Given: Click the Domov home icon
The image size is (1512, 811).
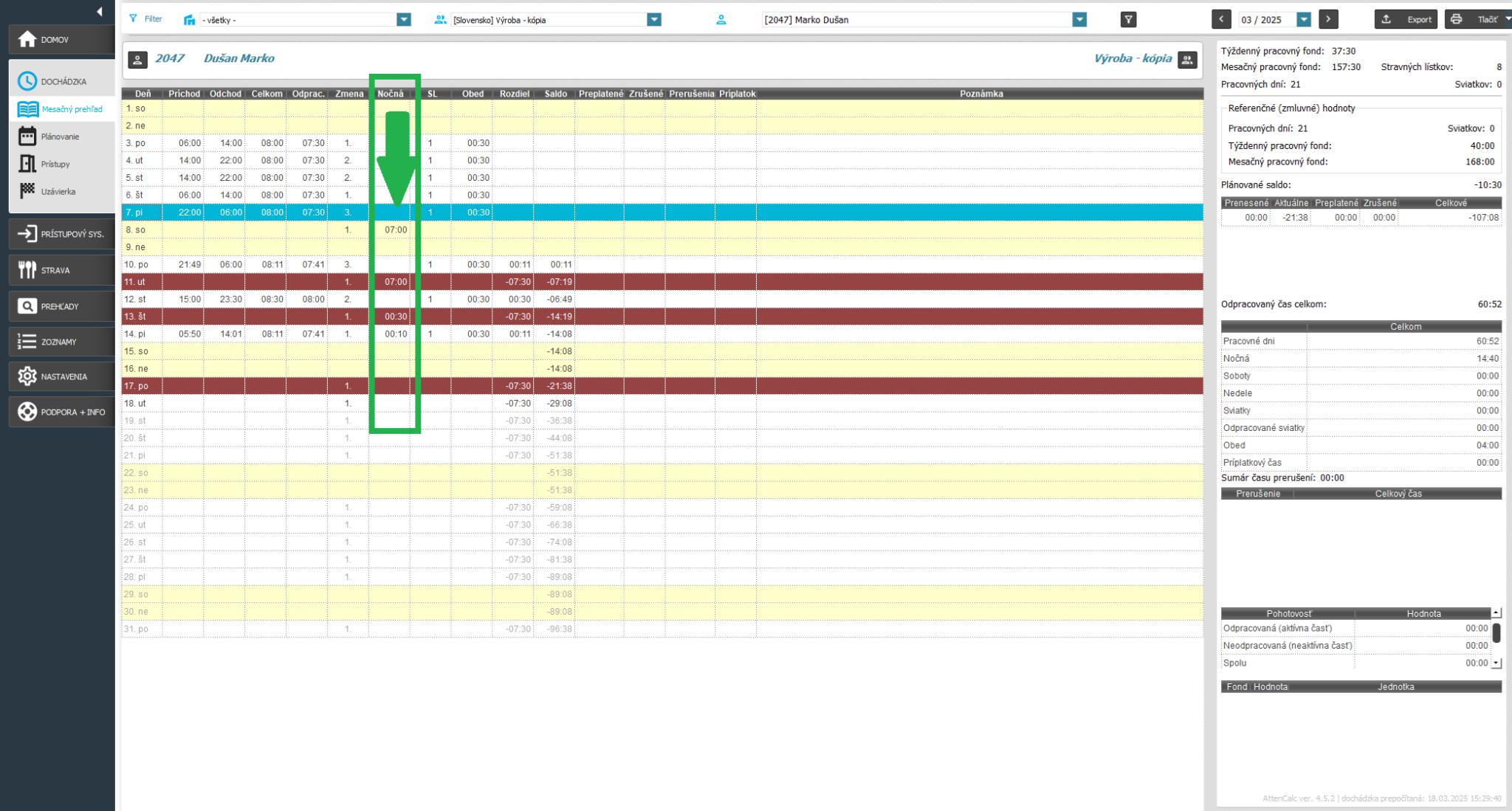Looking at the screenshot, I should [27, 39].
